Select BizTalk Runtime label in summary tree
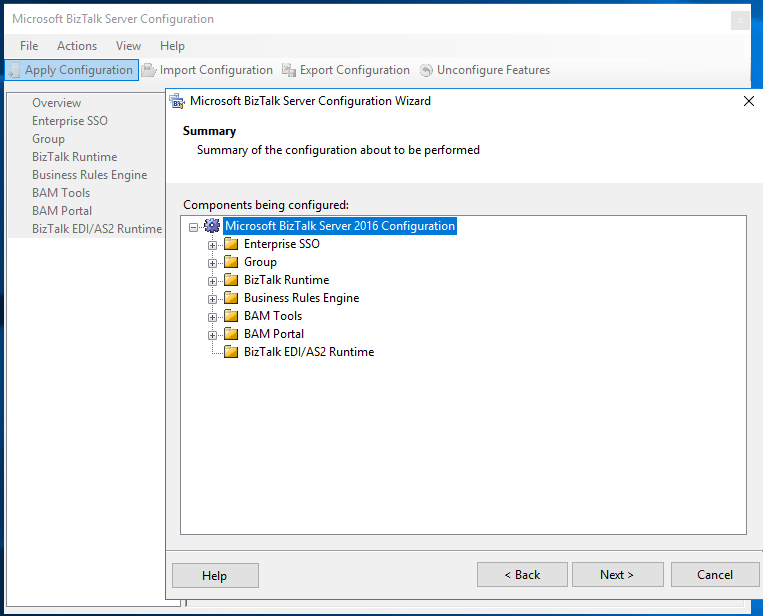The height and width of the screenshot is (616, 763). (x=287, y=280)
